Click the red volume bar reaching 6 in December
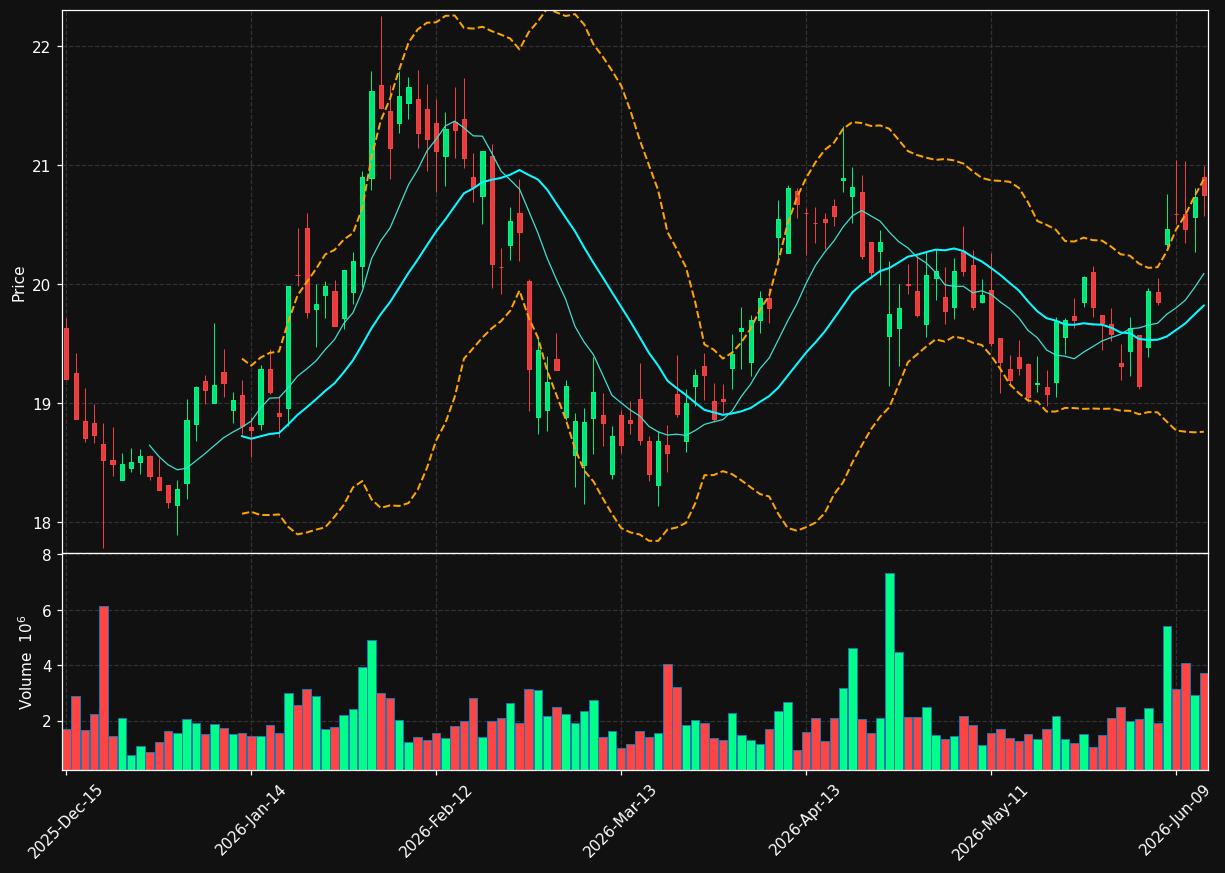The width and height of the screenshot is (1225, 873). click(x=104, y=688)
